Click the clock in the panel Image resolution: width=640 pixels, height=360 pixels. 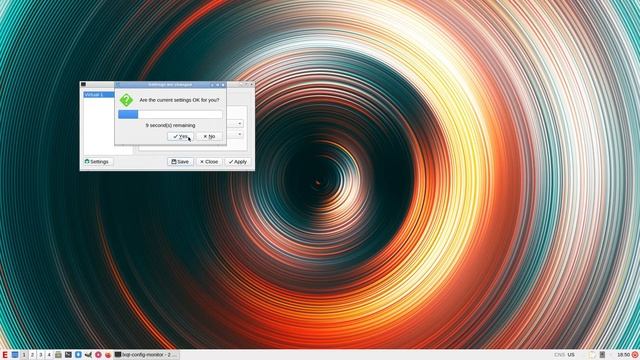(x=624, y=355)
